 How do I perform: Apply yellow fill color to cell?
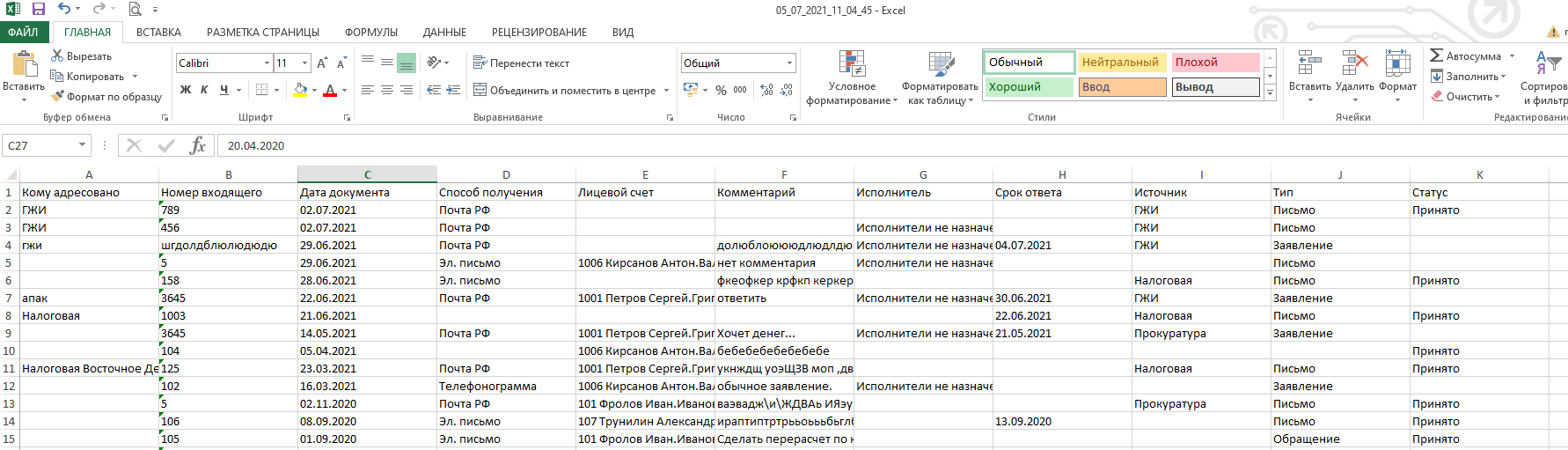point(301,90)
